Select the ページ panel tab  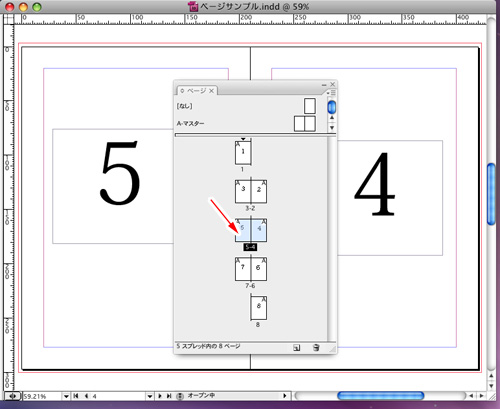point(197,91)
